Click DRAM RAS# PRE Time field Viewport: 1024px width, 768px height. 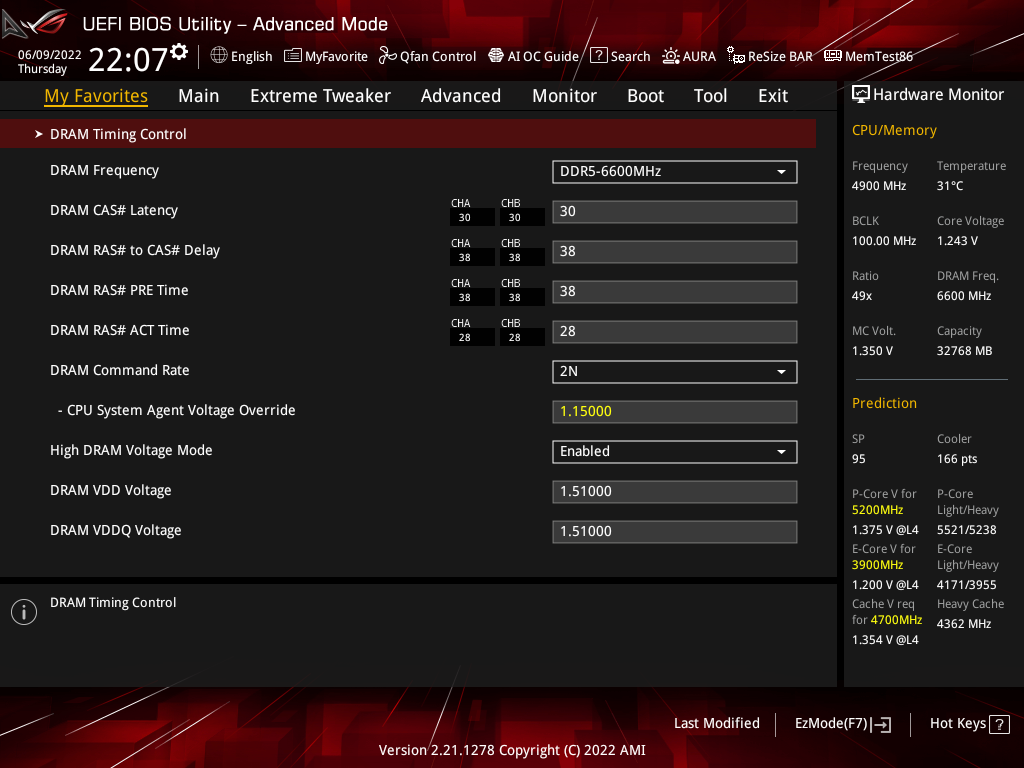point(675,292)
